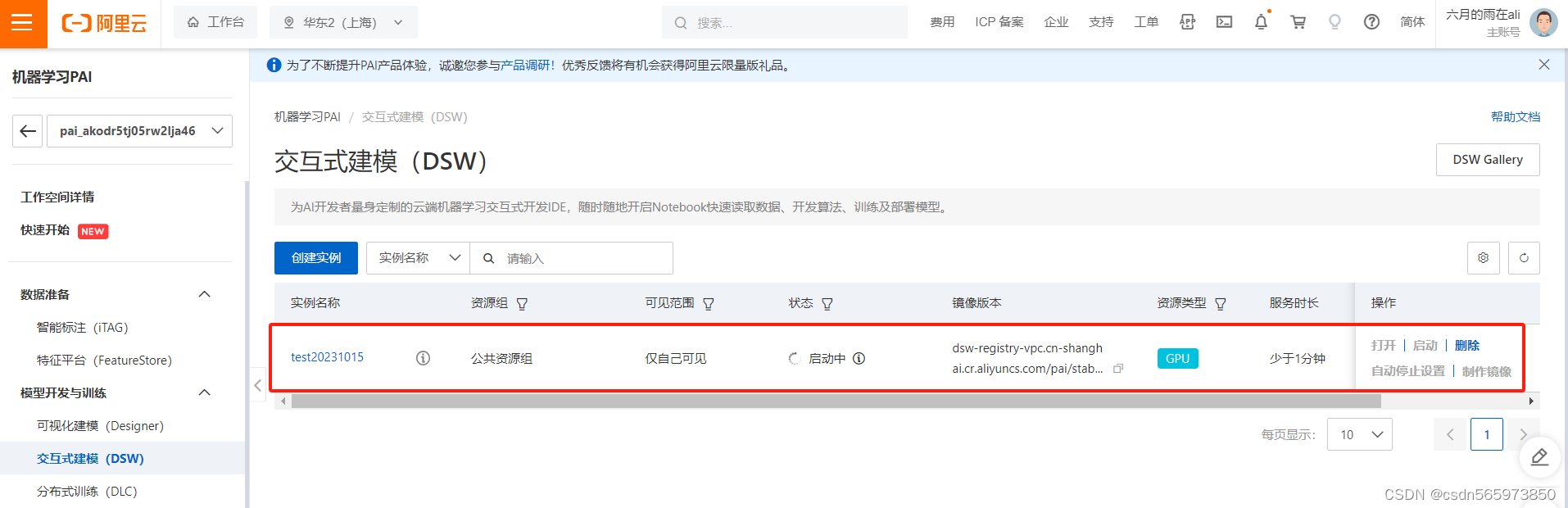Open 特征平台（FeatureStore）
This screenshot has height=508, width=1568.
104,361
